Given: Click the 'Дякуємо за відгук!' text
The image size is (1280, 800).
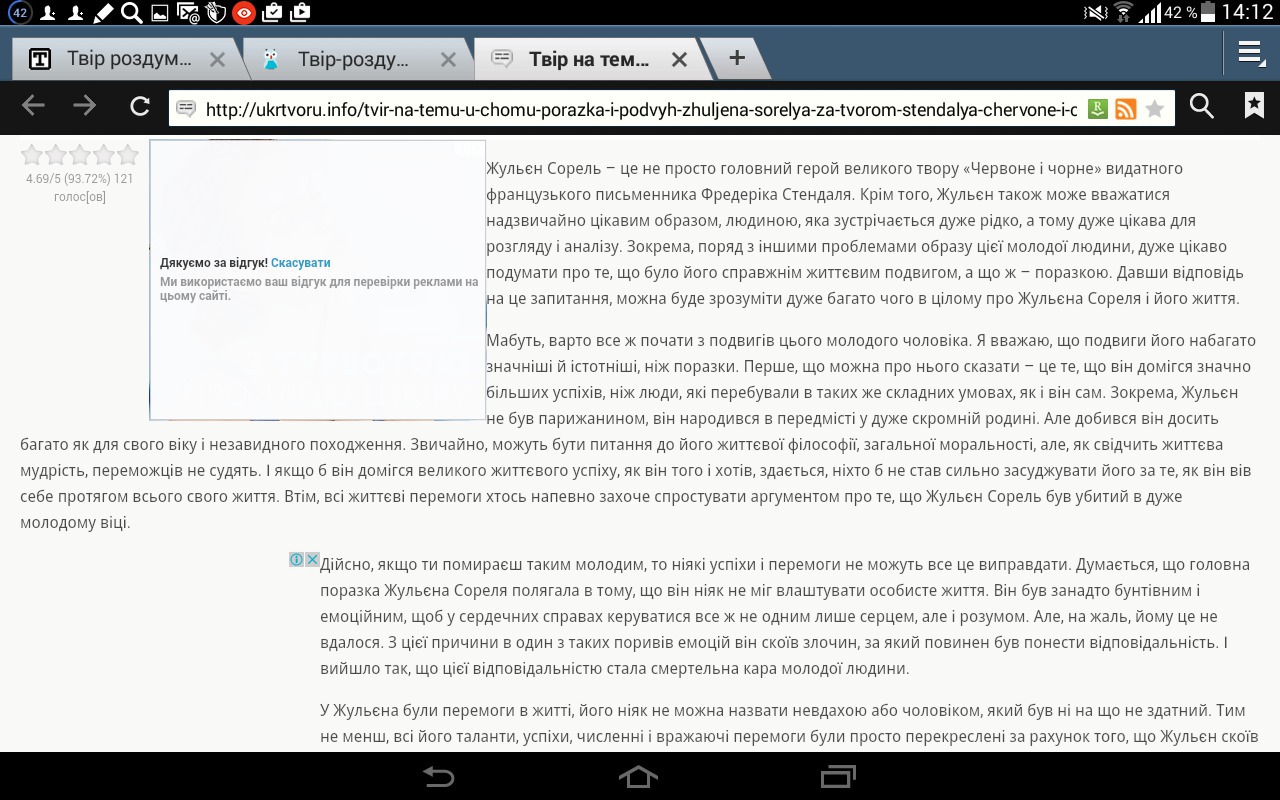Looking at the screenshot, I should click(214, 263).
